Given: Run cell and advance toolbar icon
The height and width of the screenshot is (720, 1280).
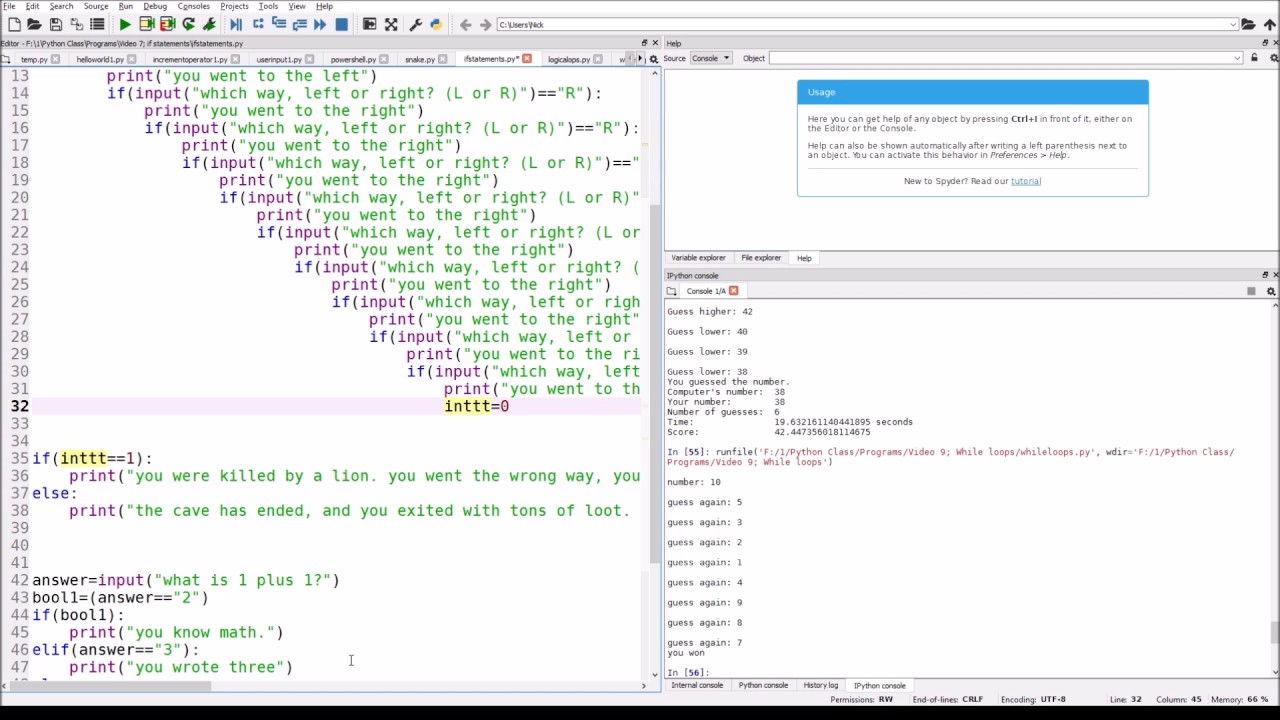Looking at the screenshot, I should (167, 24).
